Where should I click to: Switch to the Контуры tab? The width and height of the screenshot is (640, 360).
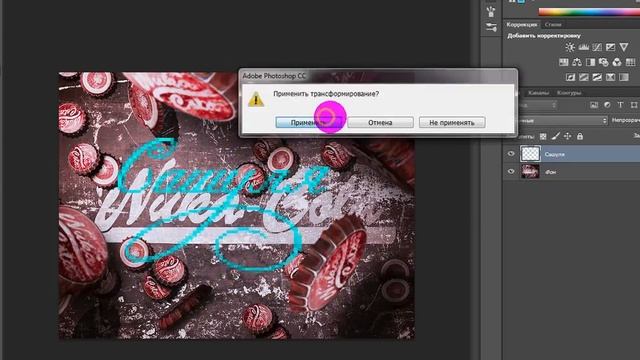pyautogui.click(x=569, y=93)
